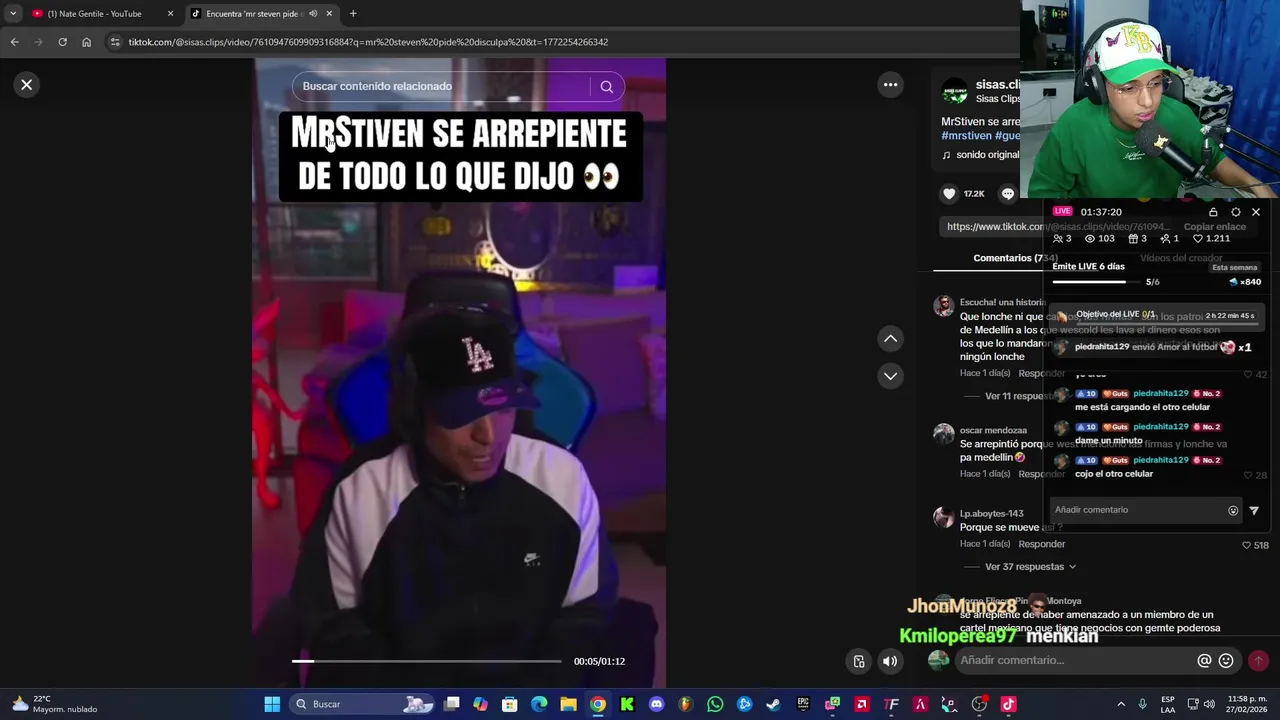The image size is (1280, 720).
Task: Open the browser home page
Action: 86,42
